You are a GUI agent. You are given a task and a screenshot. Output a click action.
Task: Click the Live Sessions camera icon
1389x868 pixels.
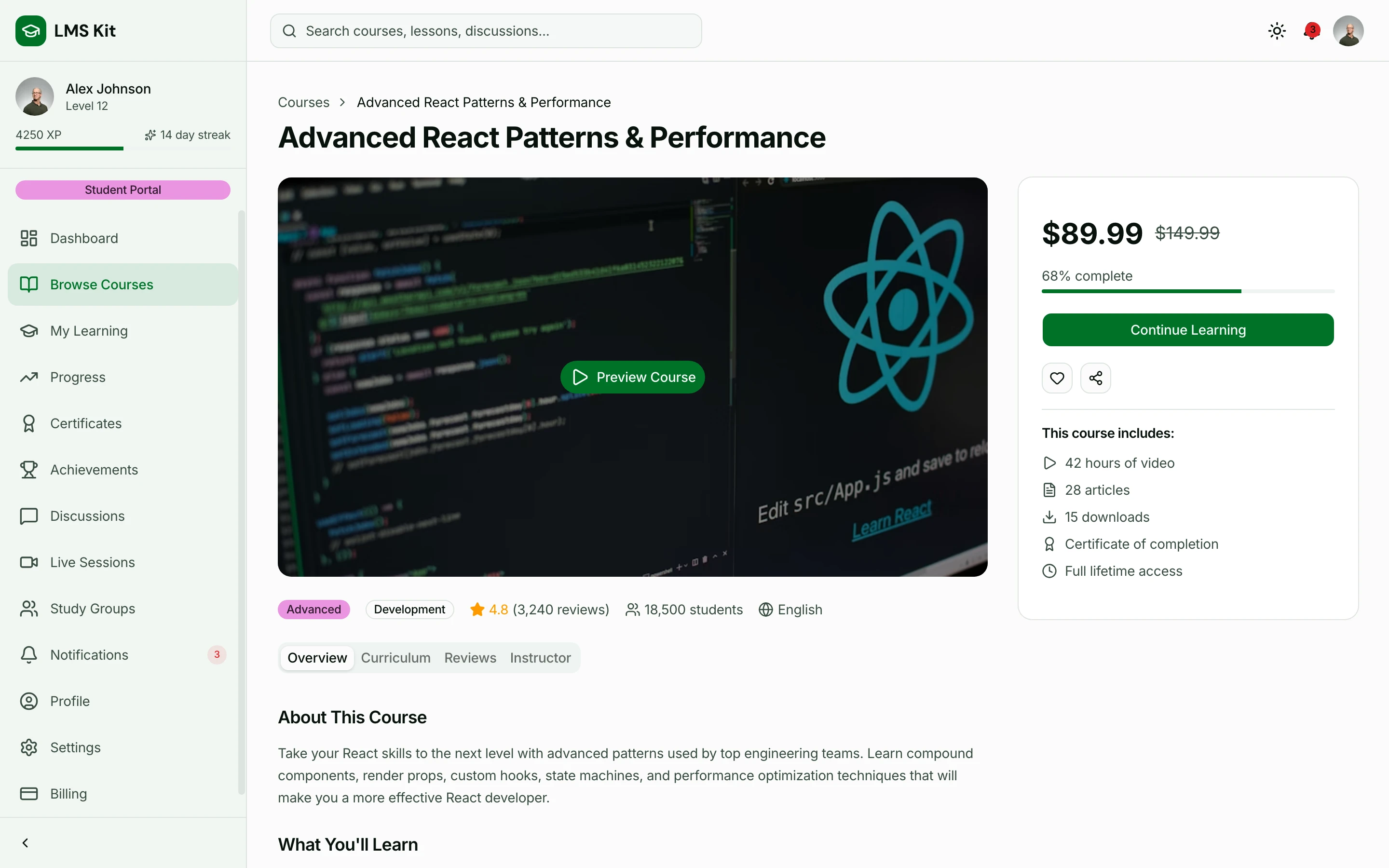coord(29,563)
